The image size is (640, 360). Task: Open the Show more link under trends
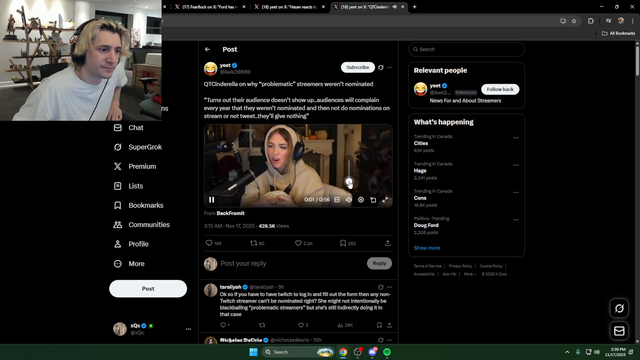click(x=427, y=248)
